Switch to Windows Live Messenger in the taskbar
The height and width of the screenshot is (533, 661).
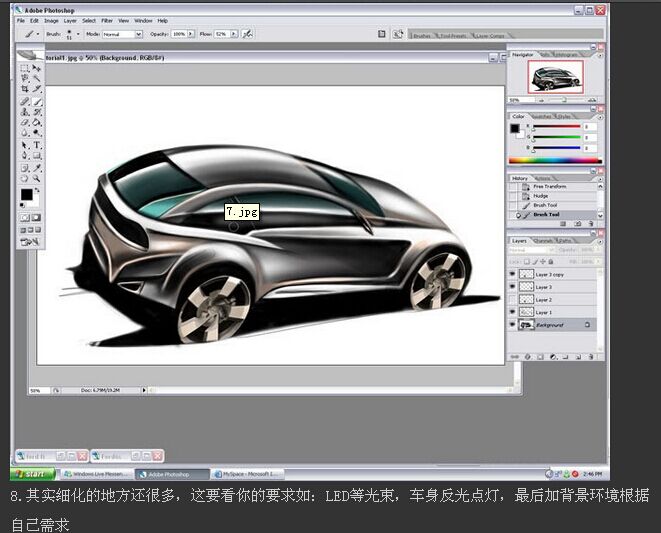[x=95, y=474]
